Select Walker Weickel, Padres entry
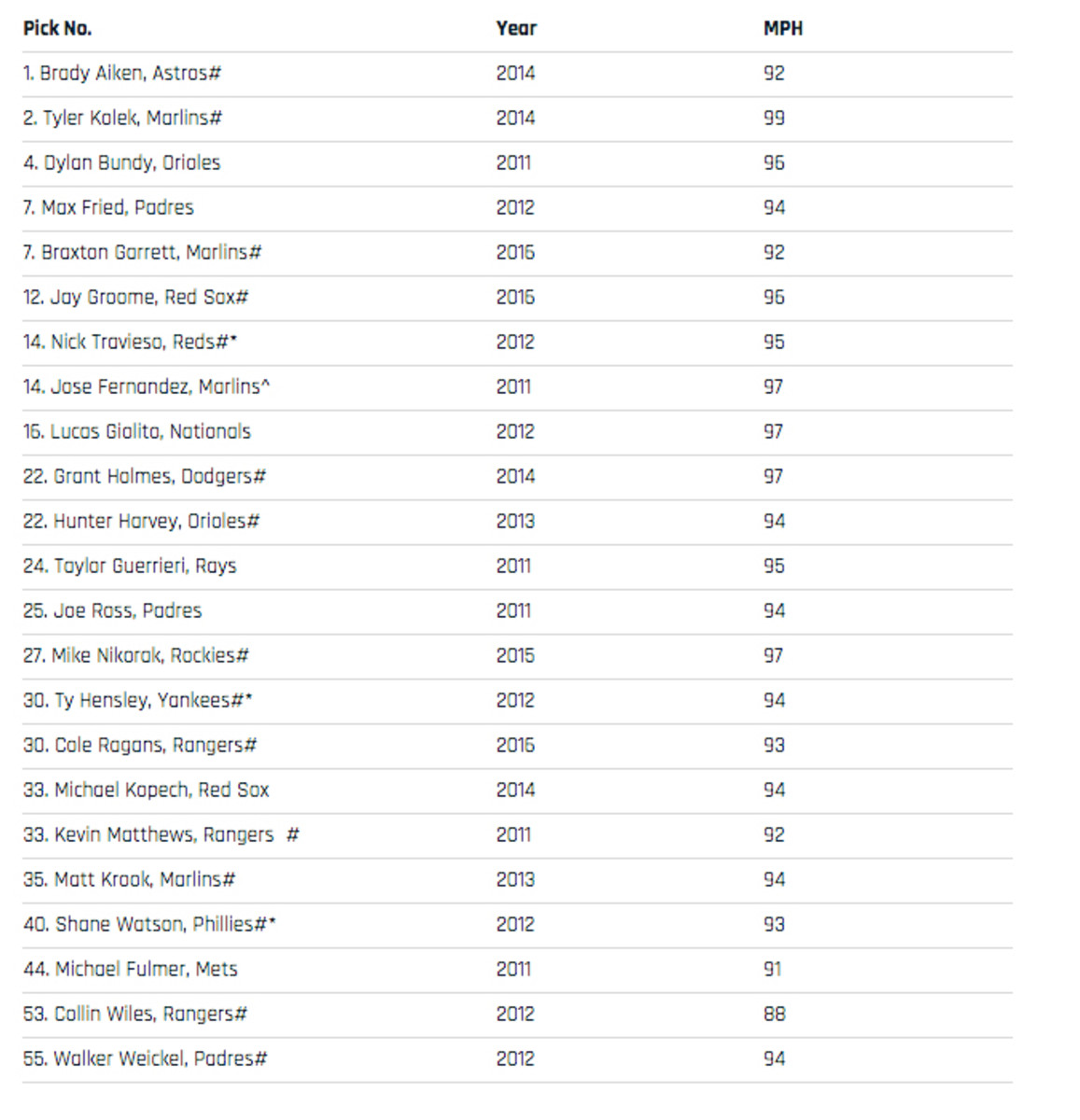Image resolution: width=1080 pixels, height=1120 pixels. [146, 1058]
